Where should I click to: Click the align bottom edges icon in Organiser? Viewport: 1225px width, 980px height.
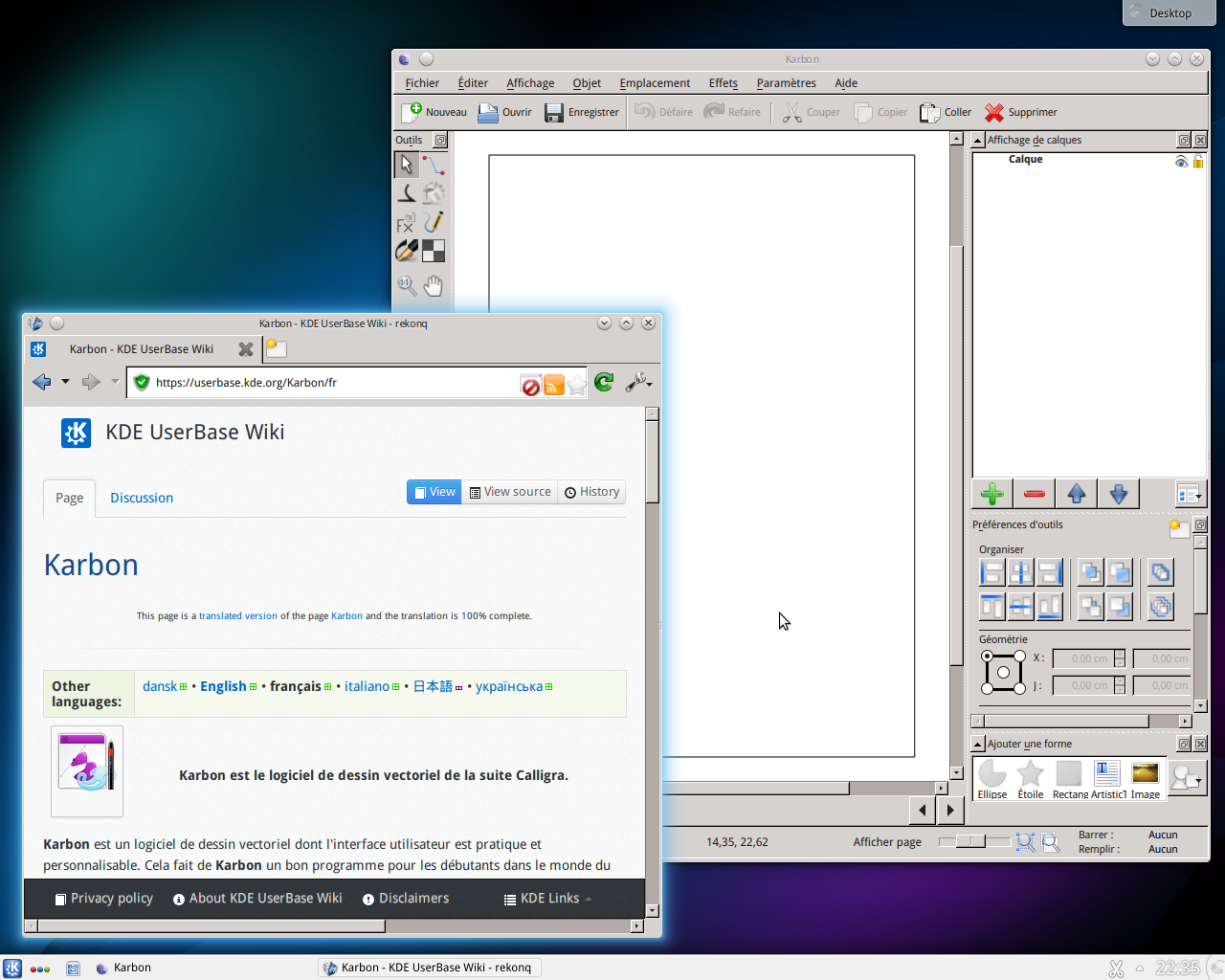point(1050,606)
